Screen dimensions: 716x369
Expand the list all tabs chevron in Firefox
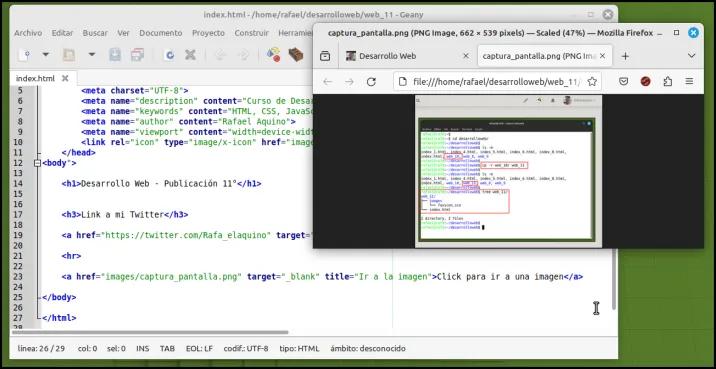[691, 56]
